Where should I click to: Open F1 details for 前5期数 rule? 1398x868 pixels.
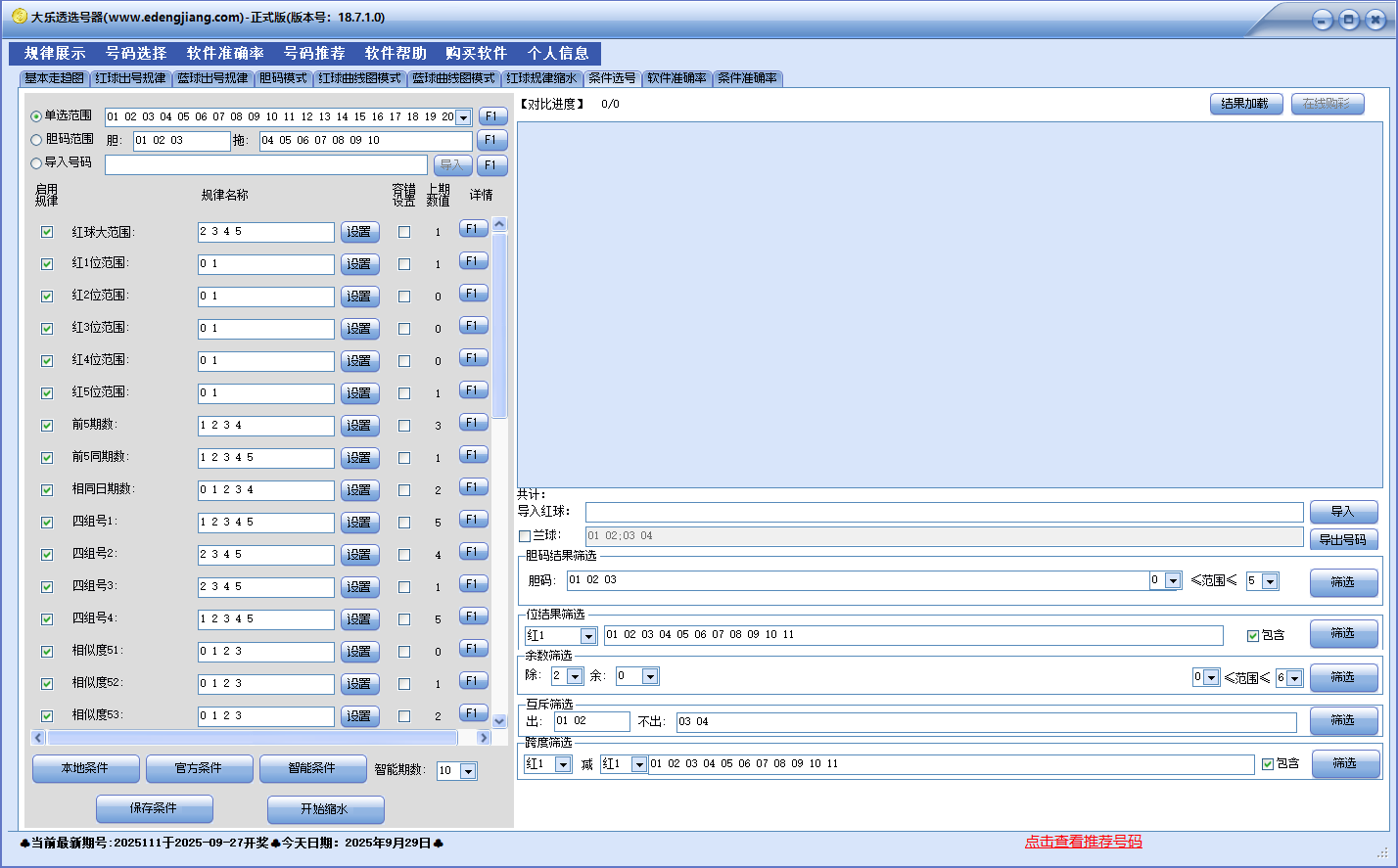pos(473,423)
